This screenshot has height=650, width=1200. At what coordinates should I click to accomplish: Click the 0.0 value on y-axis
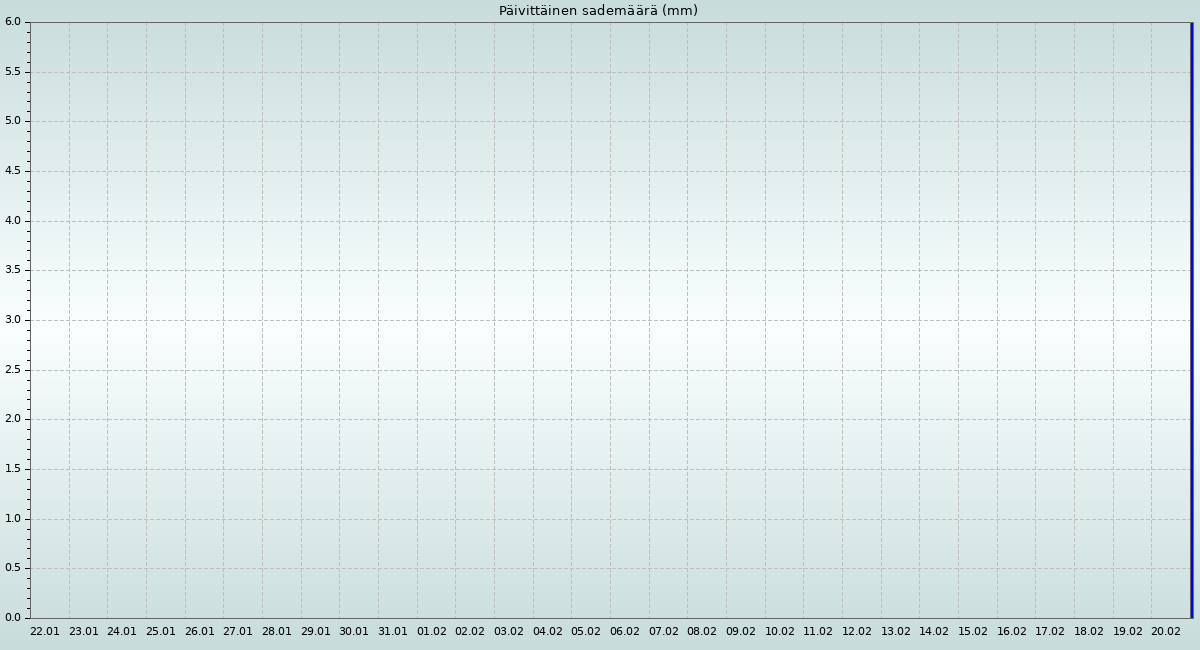[x=12, y=617]
